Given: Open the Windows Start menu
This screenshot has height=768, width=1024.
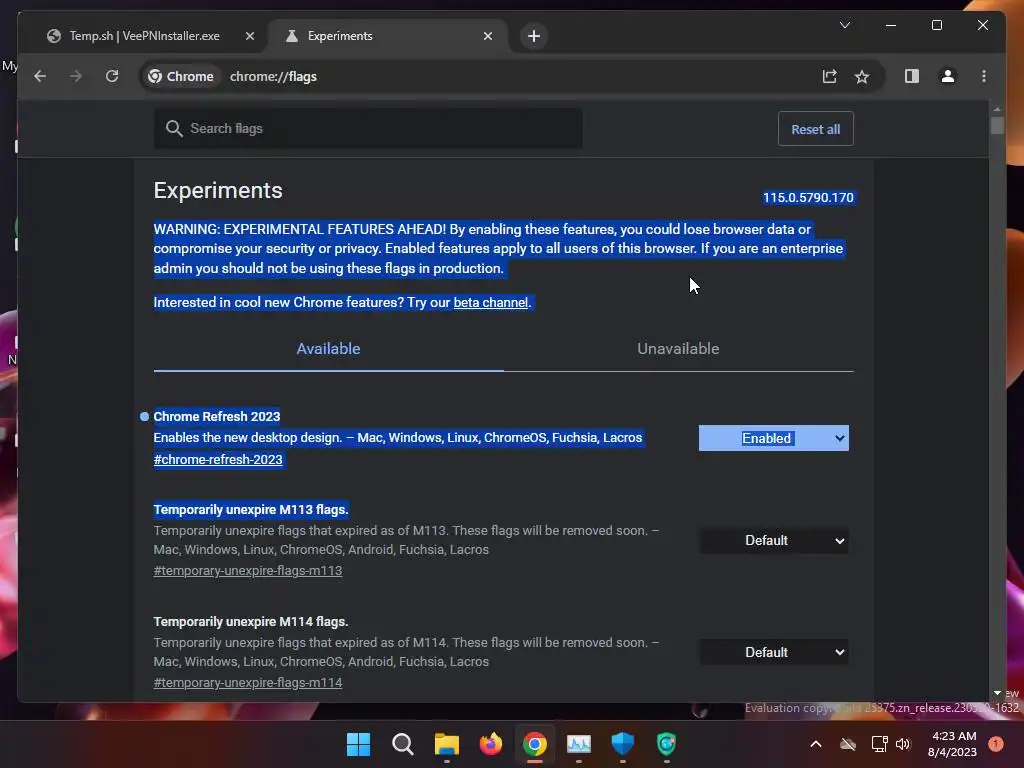Looking at the screenshot, I should tap(358, 744).
